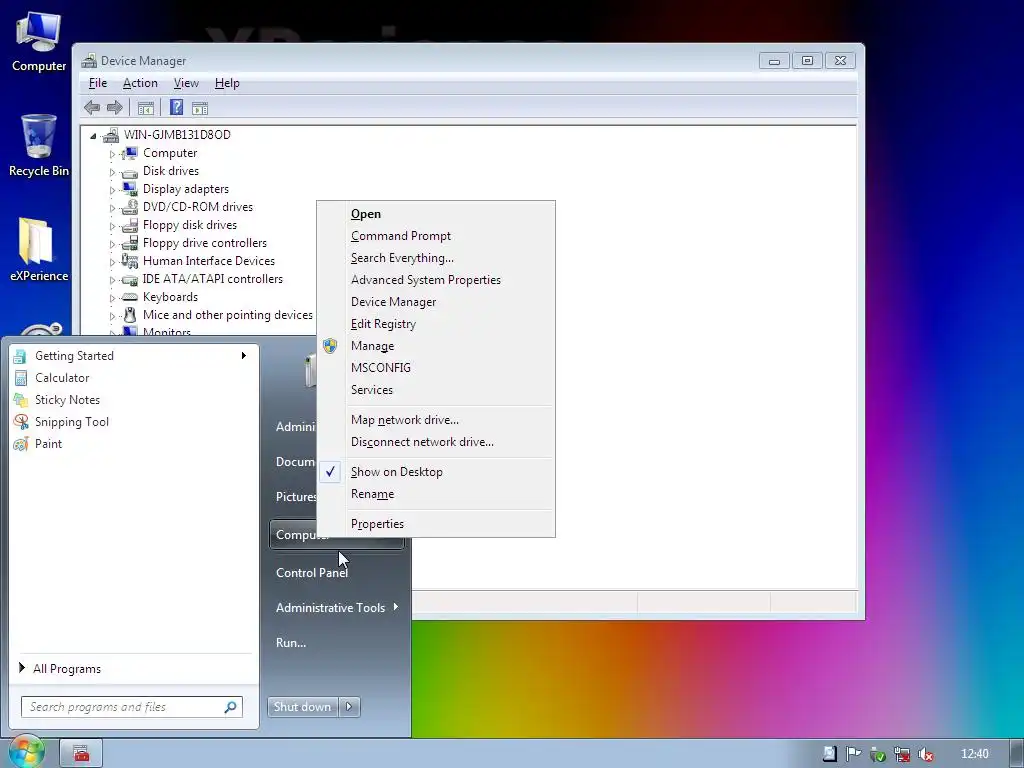Viewport: 1024px width, 768px height.
Task: Toggle Show on Desktop in context menu
Action: (396, 472)
